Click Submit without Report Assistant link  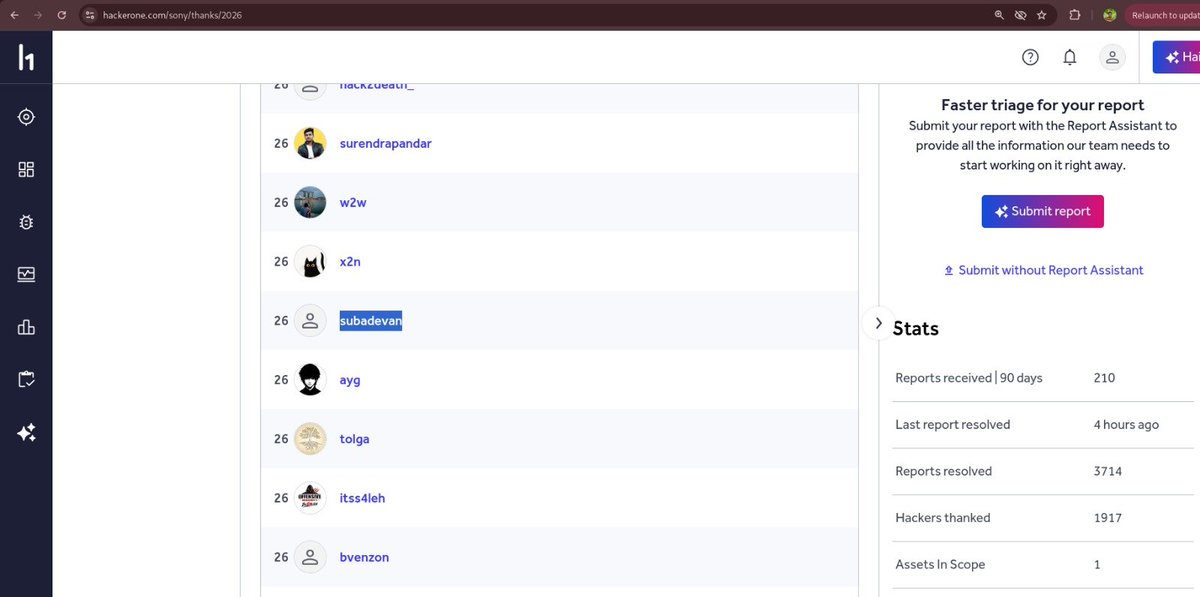coord(1043,270)
